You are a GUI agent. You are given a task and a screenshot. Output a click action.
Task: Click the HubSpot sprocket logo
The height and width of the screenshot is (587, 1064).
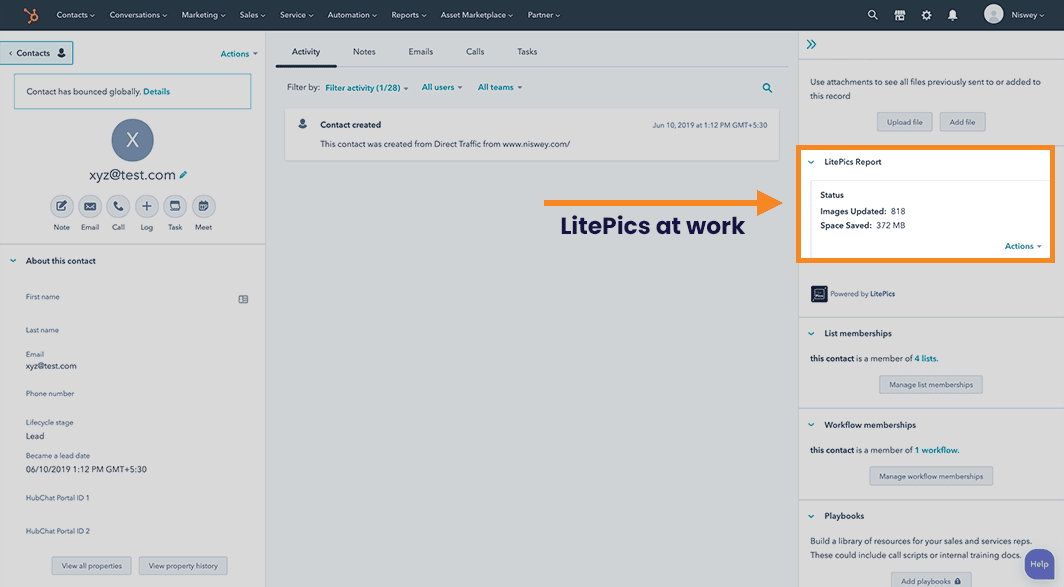(31, 15)
